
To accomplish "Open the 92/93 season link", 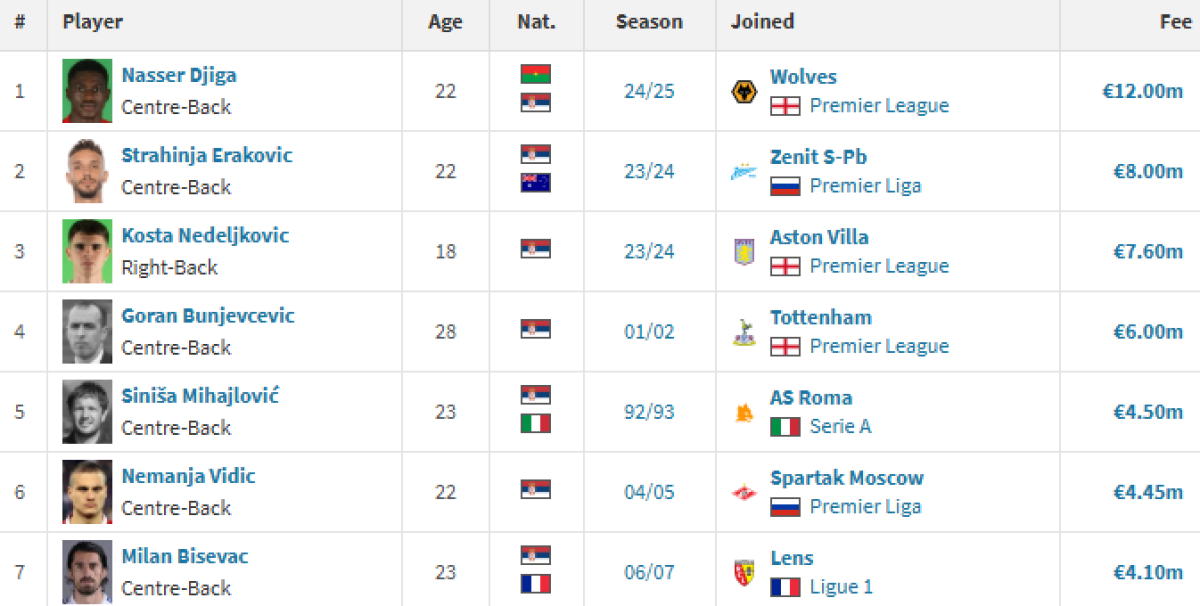I will [649, 412].
